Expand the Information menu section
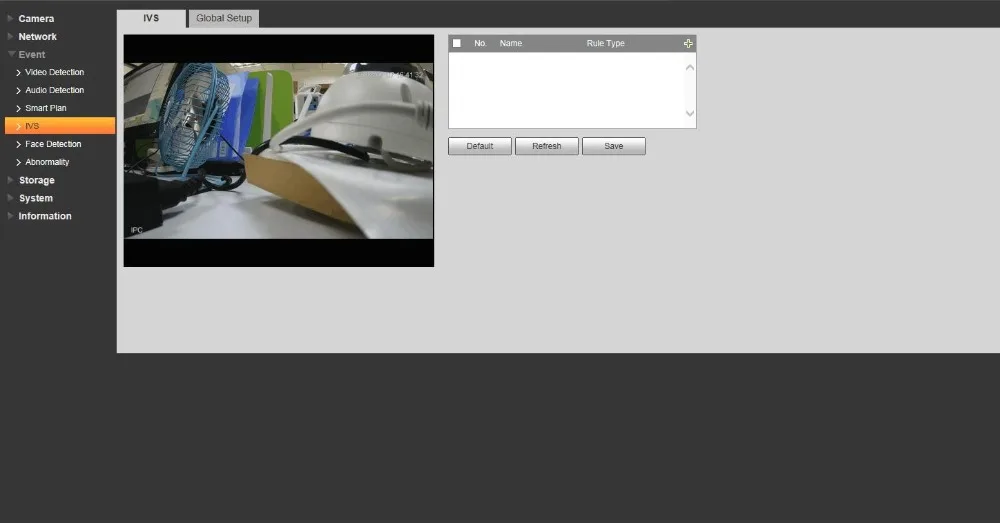Screen dimensions: 1000x523 (x=45, y=216)
